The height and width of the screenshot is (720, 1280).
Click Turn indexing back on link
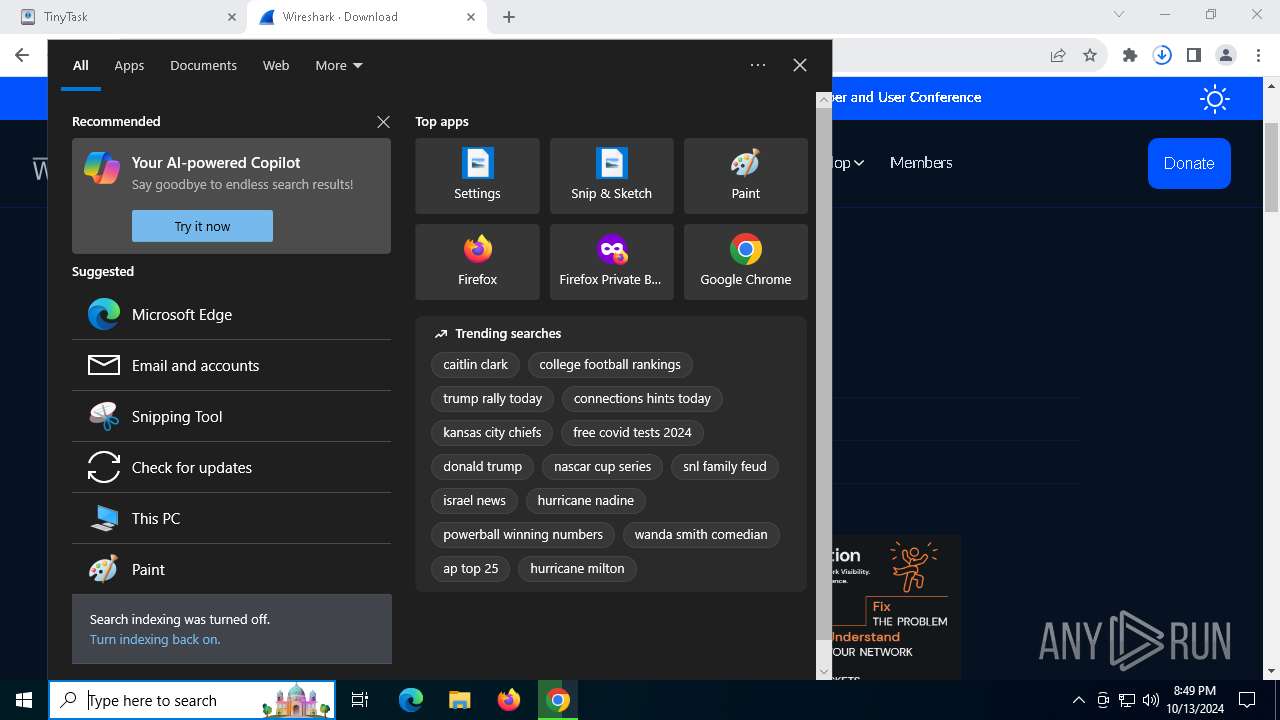pyautogui.click(x=155, y=639)
